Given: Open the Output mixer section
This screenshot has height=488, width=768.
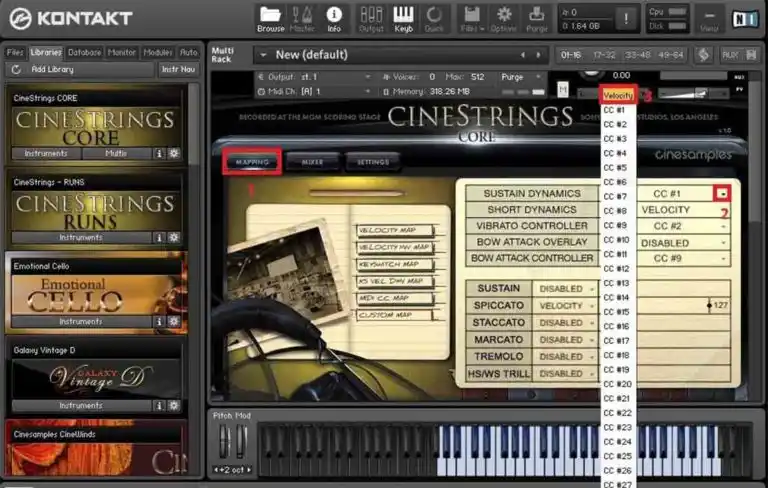Looking at the screenshot, I should [x=371, y=19].
